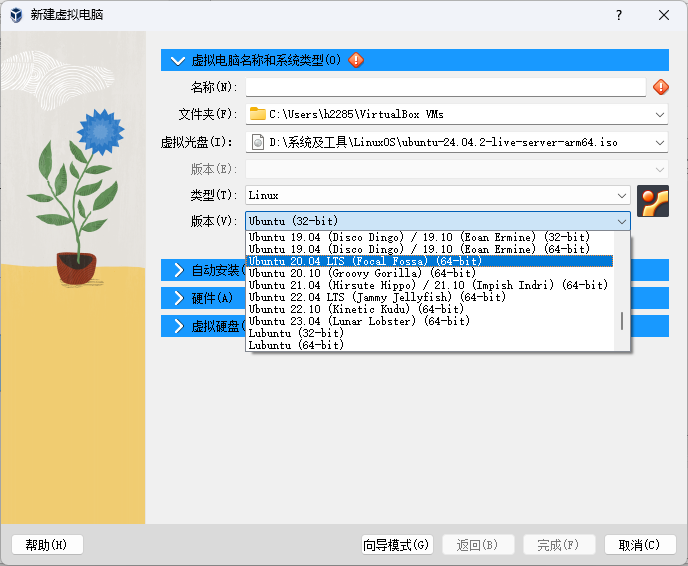
Task: Expand the unattended install section
Action: [179, 270]
